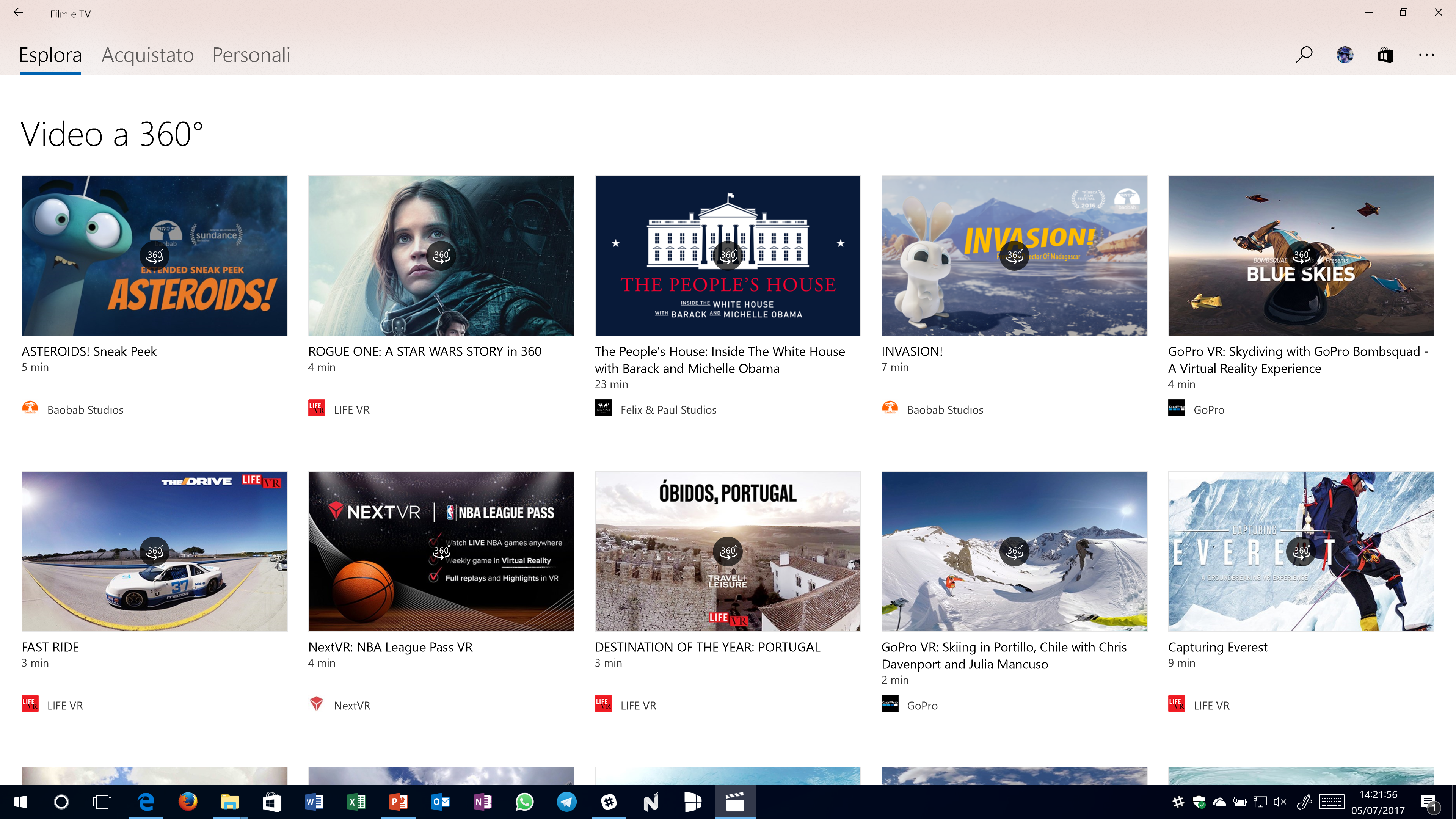Open Word from the taskbar

pos(314,802)
